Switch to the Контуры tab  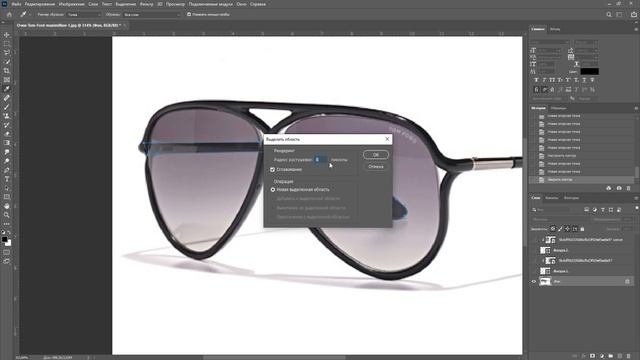point(571,198)
